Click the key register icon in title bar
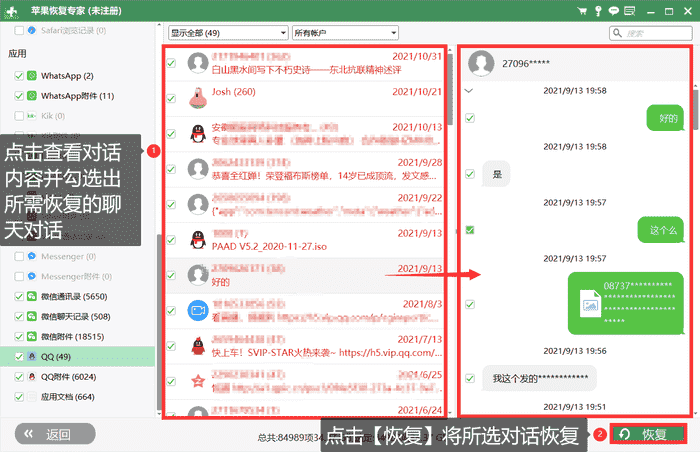The width and height of the screenshot is (700, 452). (x=598, y=11)
